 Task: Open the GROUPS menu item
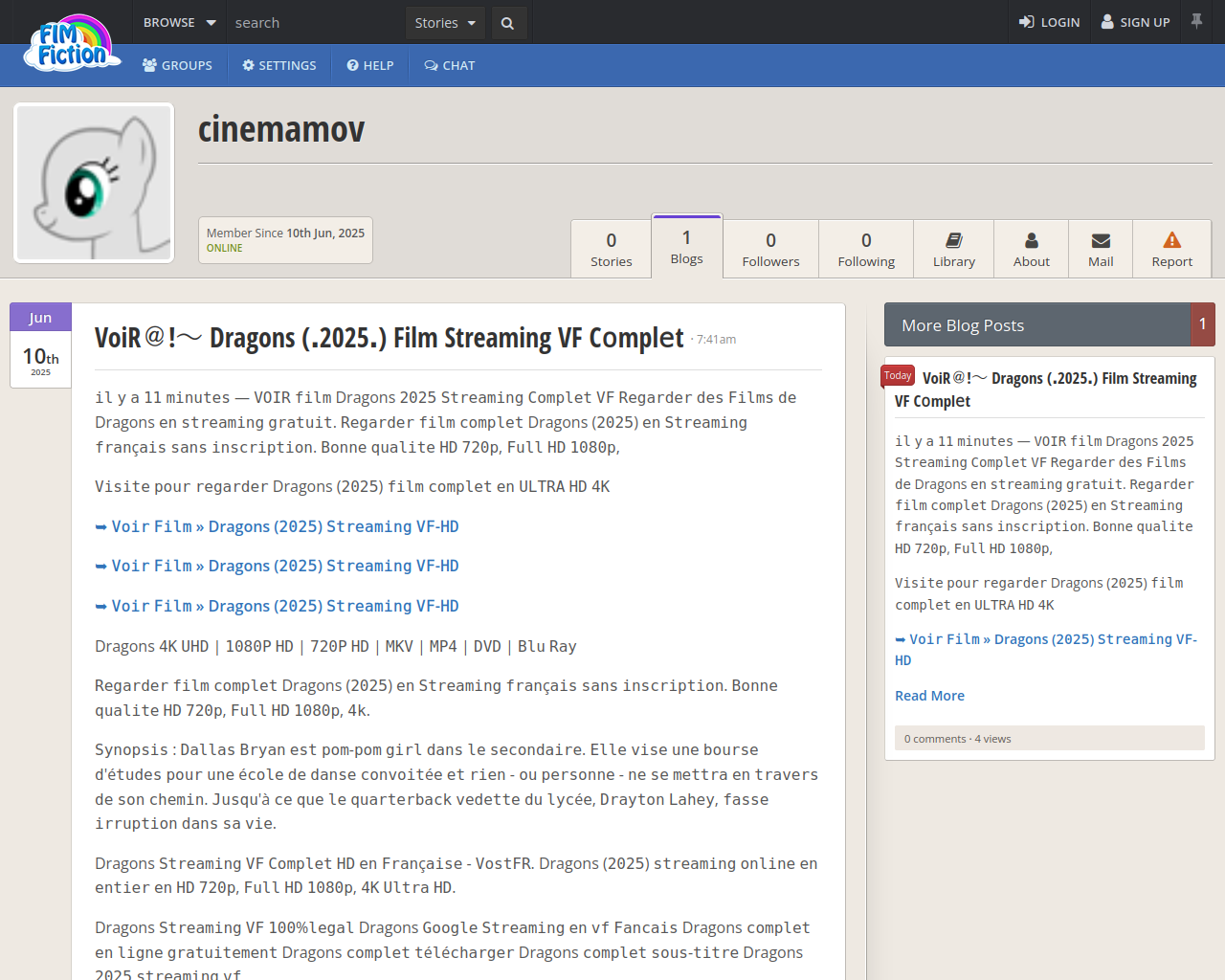177,65
